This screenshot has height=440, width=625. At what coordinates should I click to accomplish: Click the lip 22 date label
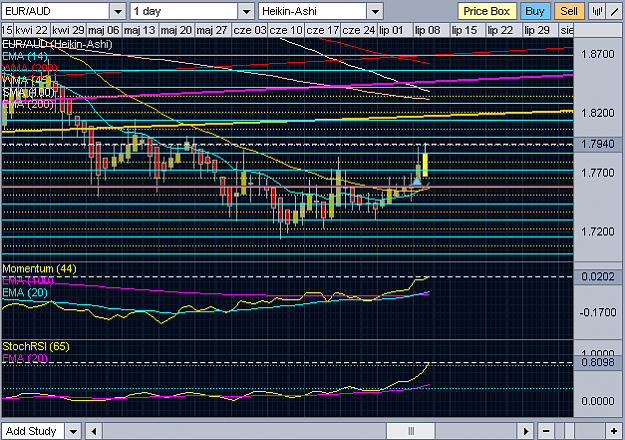(x=500, y=30)
